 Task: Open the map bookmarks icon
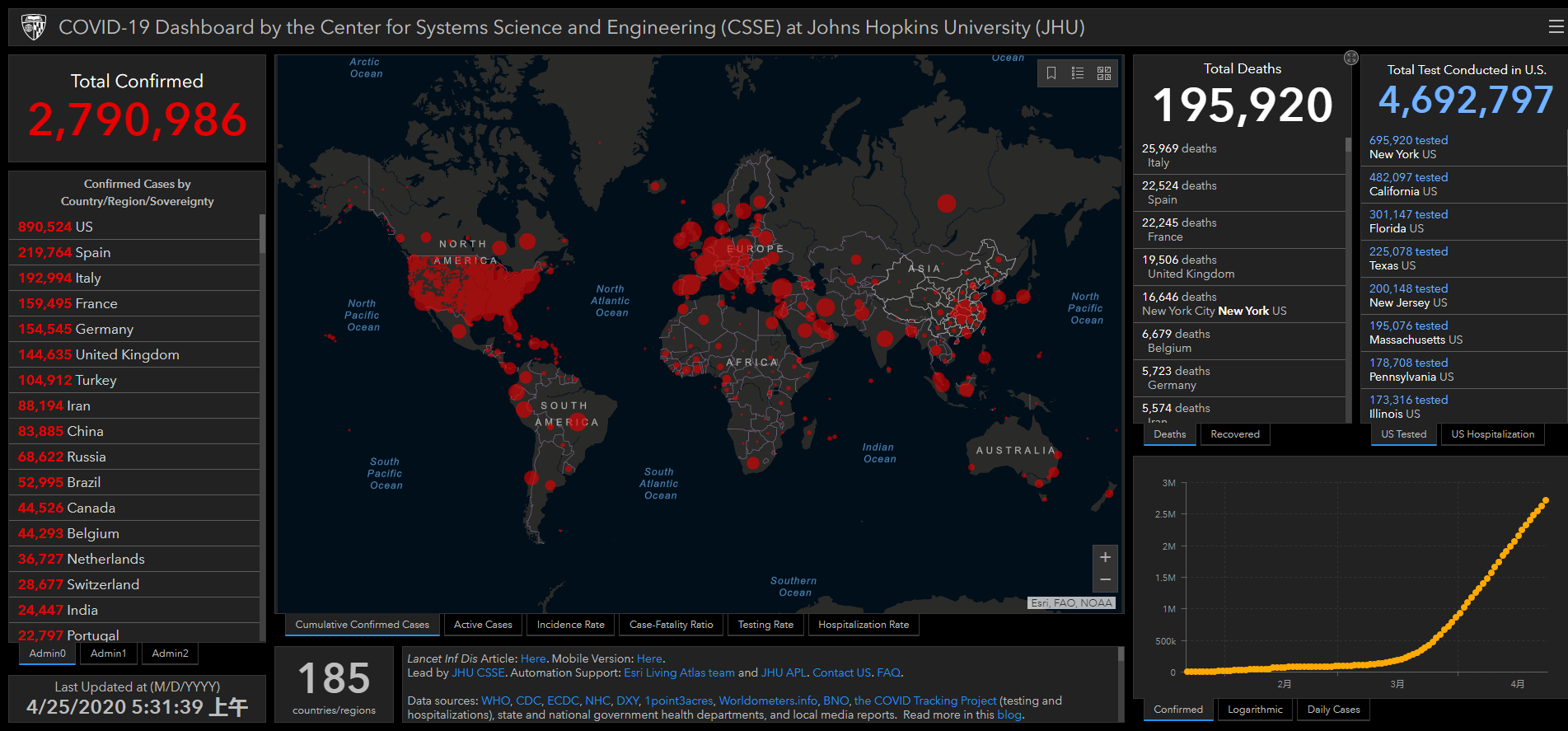(1051, 73)
